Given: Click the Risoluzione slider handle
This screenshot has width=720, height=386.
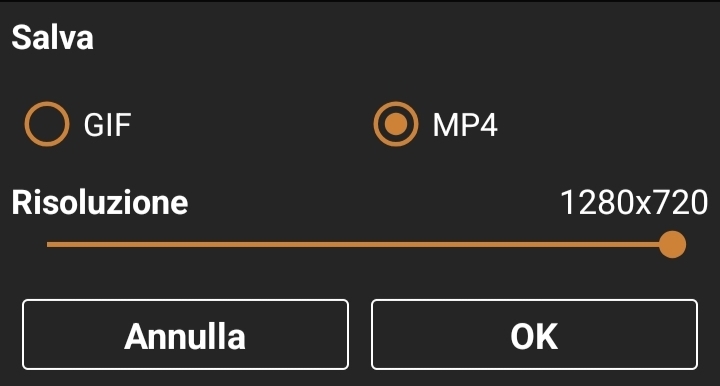Looking at the screenshot, I should (x=672, y=244).
